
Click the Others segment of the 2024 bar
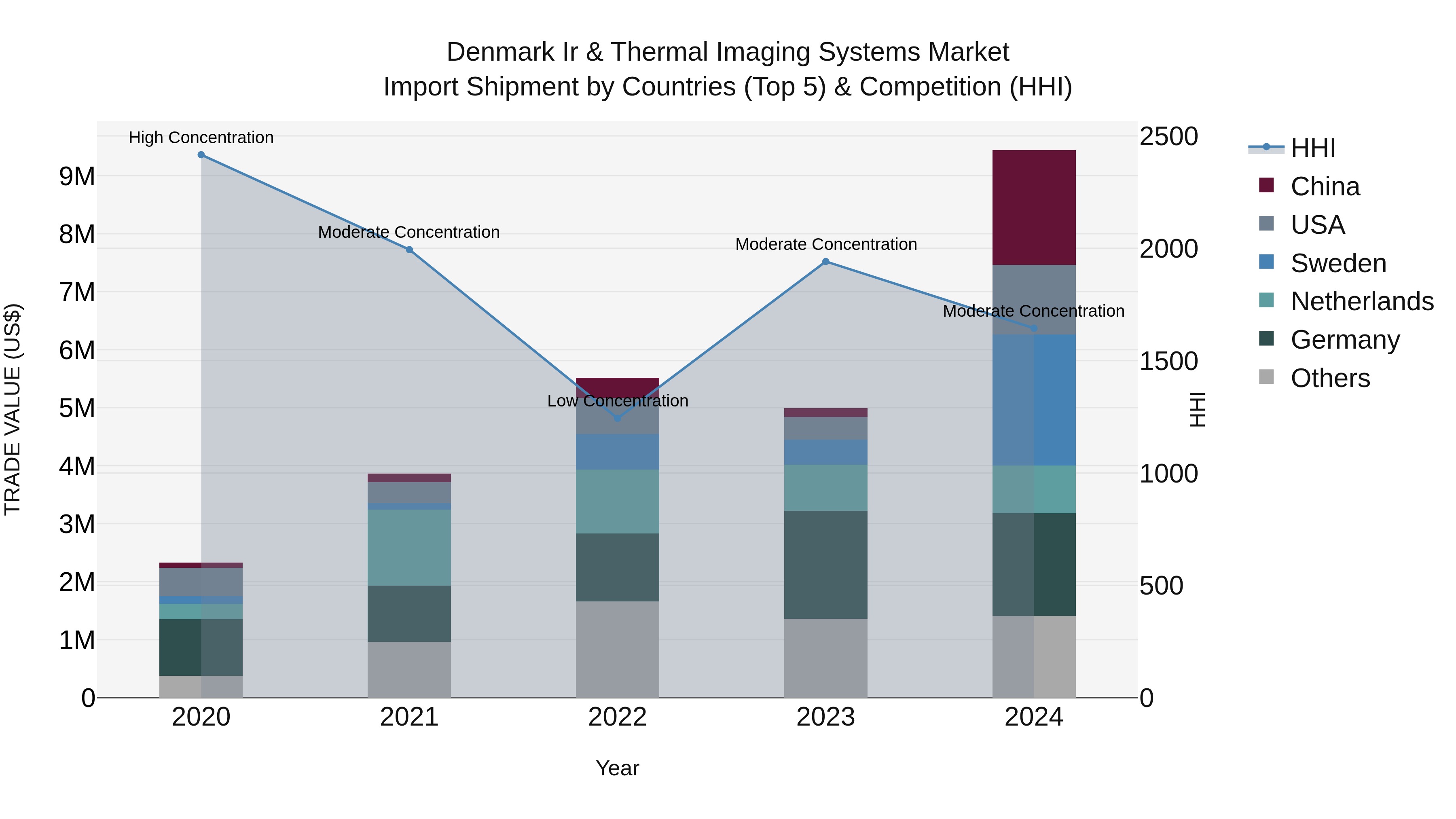[x=1034, y=657]
